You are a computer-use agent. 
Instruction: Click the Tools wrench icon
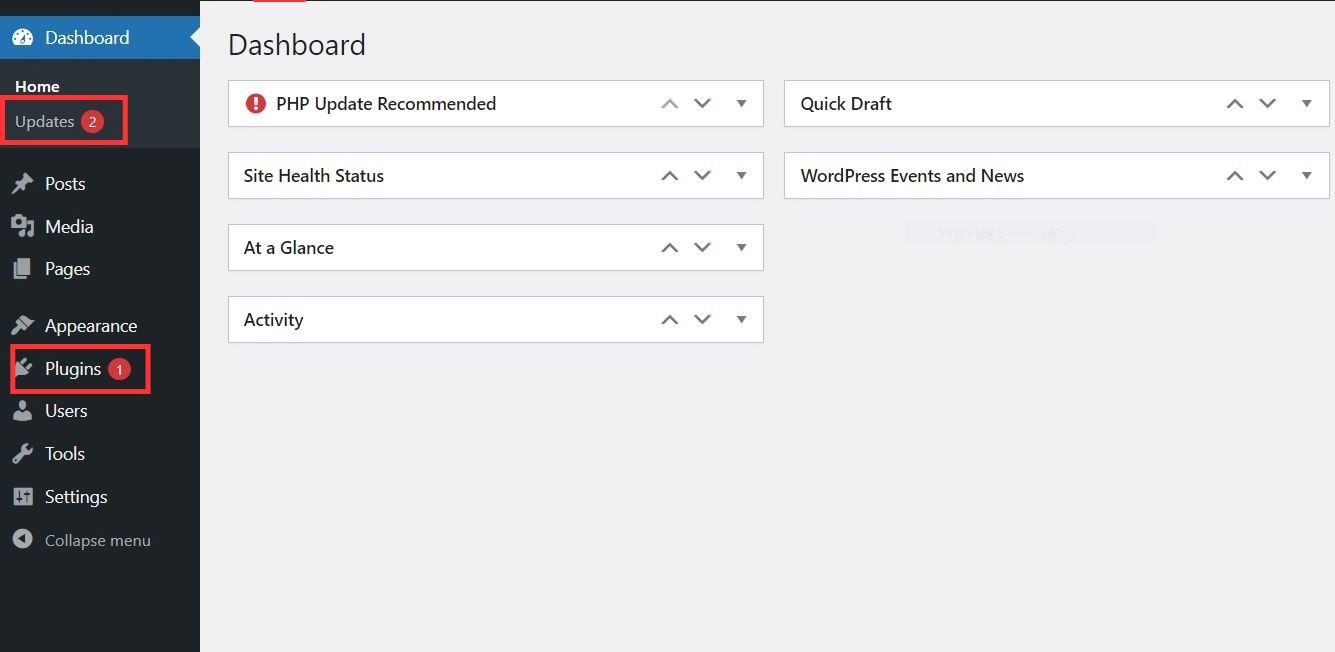[x=22, y=454]
